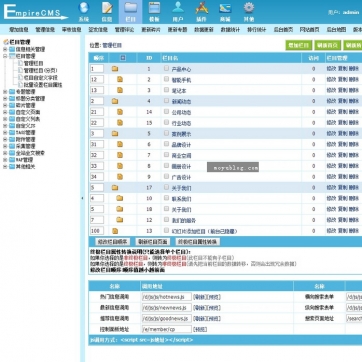Click the green 刷新首页 button
Image resolution: width=362 pixels, height=362 pixels.
328,45
